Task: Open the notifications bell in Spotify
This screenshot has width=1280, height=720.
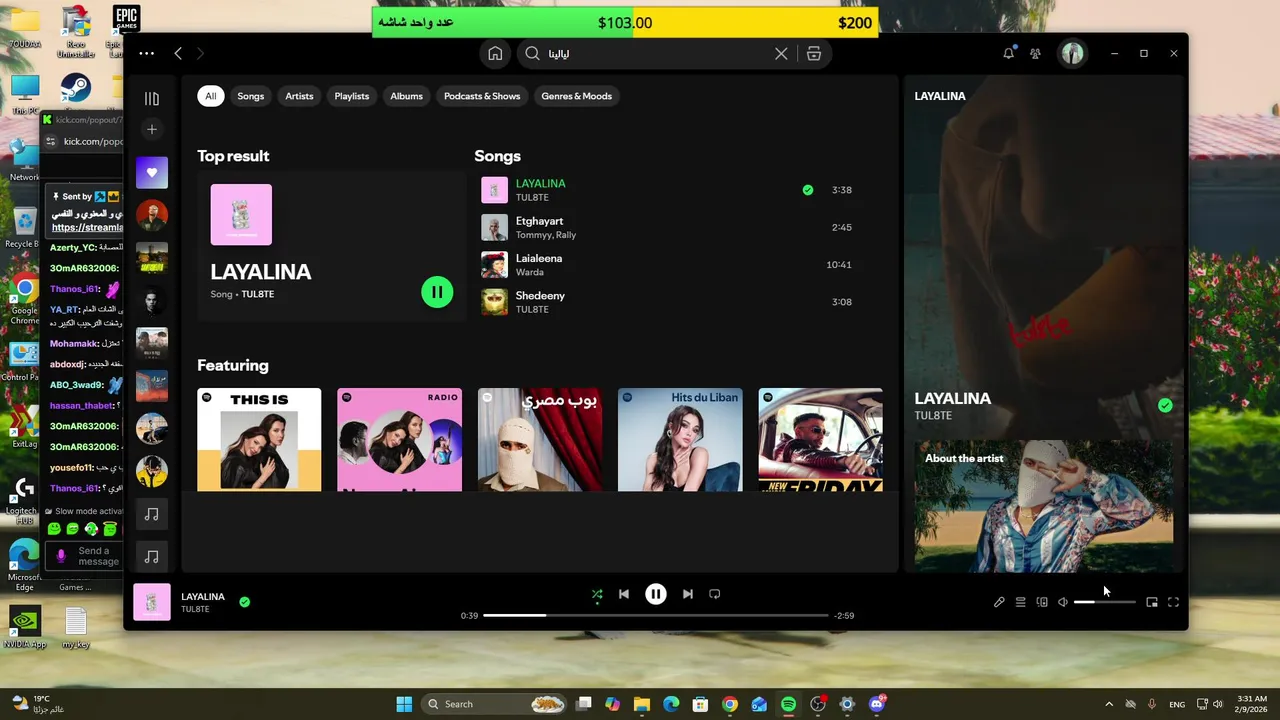Action: click(1008, 54)
